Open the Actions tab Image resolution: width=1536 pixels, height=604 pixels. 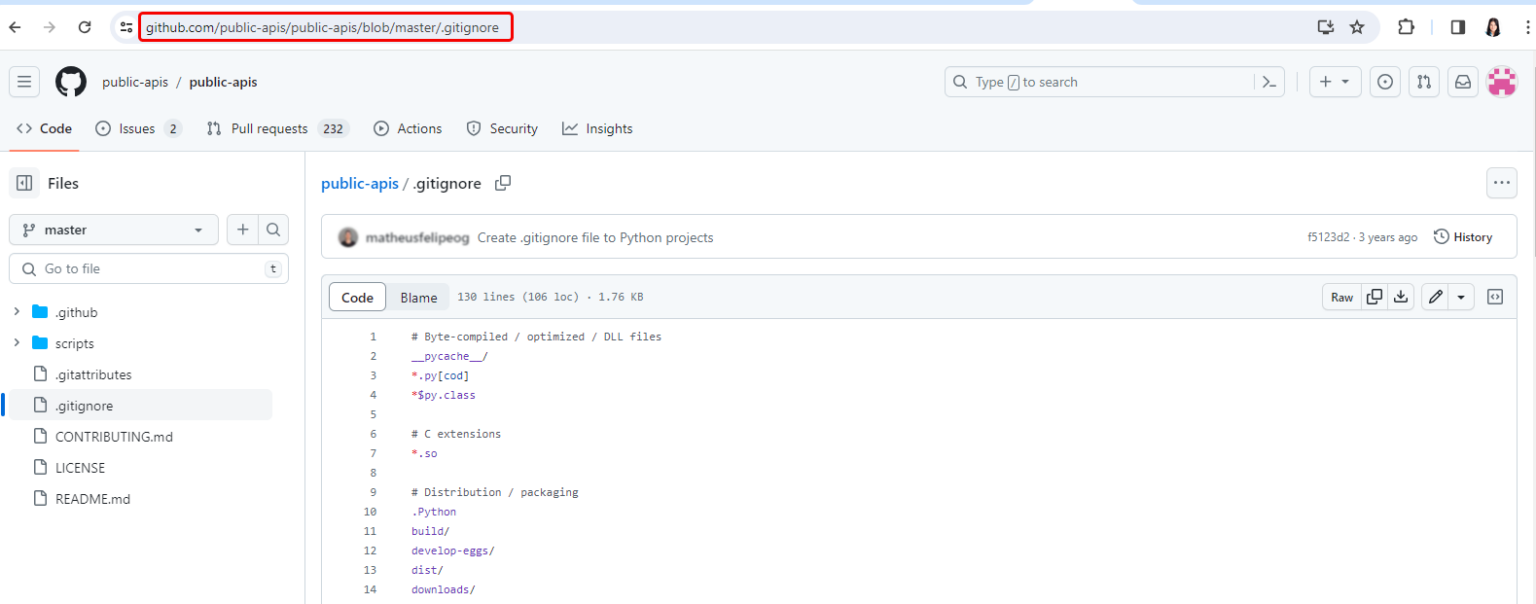[x=408, y=128]
